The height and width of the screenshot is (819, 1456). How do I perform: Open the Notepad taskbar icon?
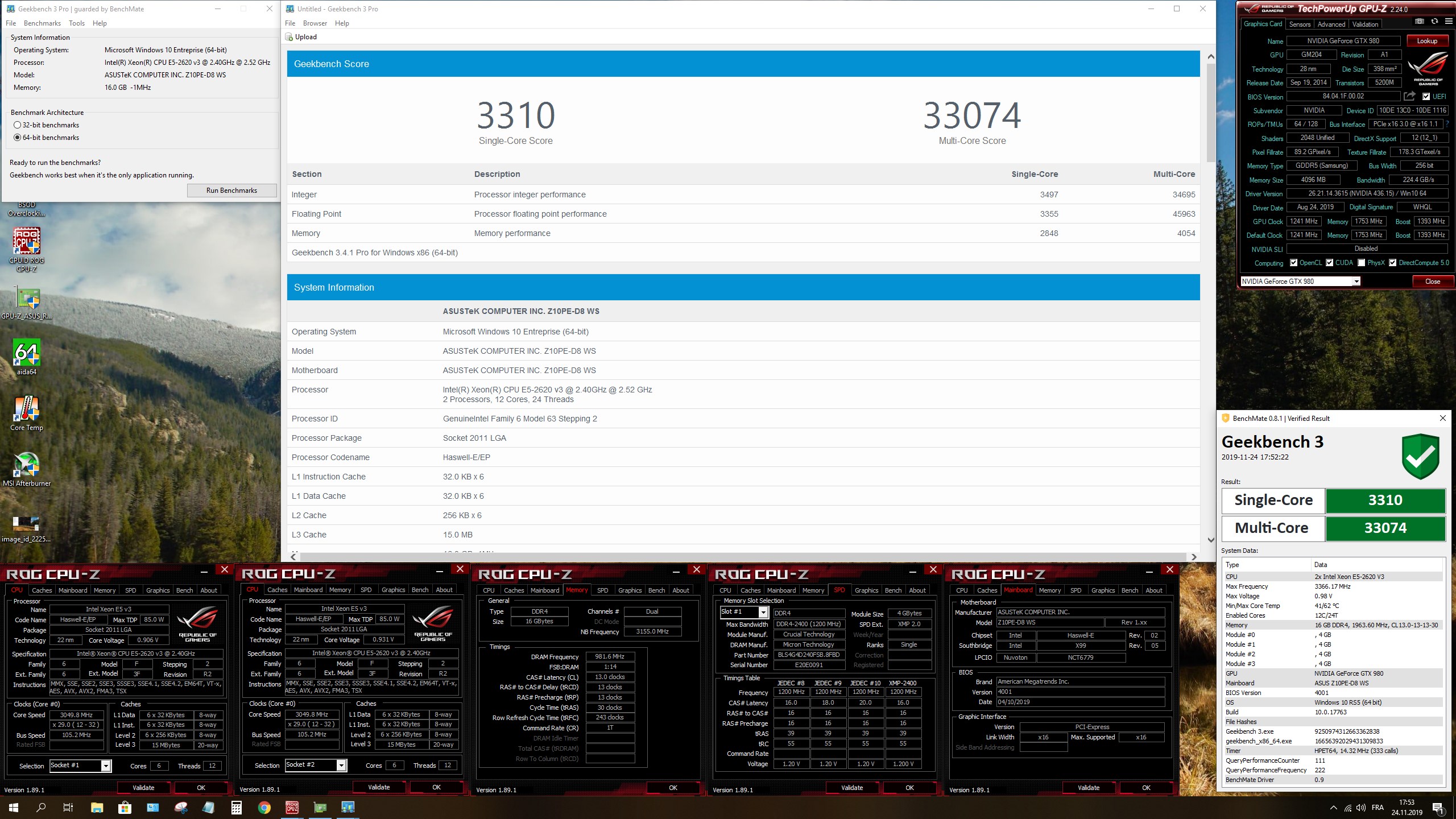click(x=209, y=807)
